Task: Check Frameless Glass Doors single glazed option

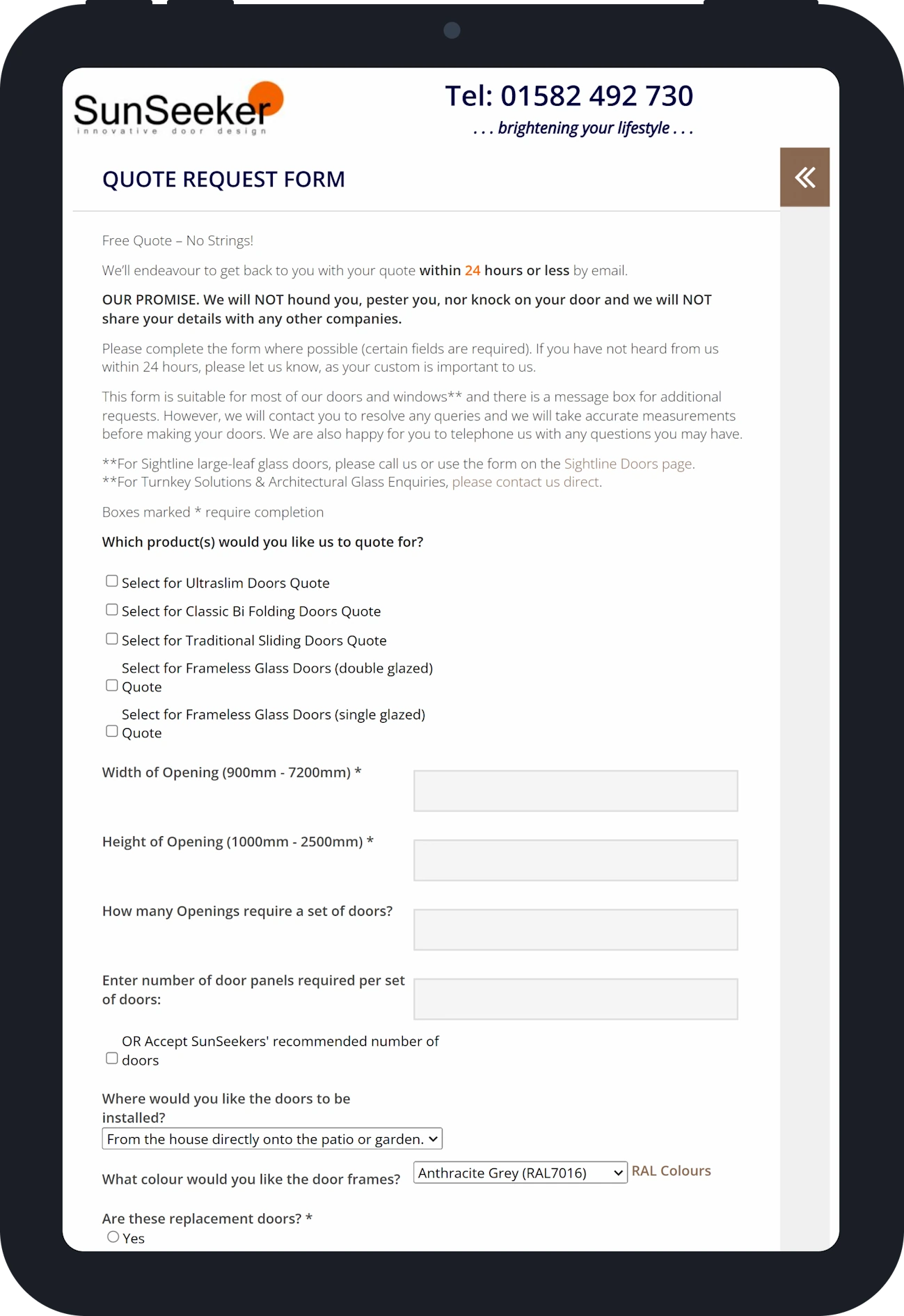Action: (111, 731)
